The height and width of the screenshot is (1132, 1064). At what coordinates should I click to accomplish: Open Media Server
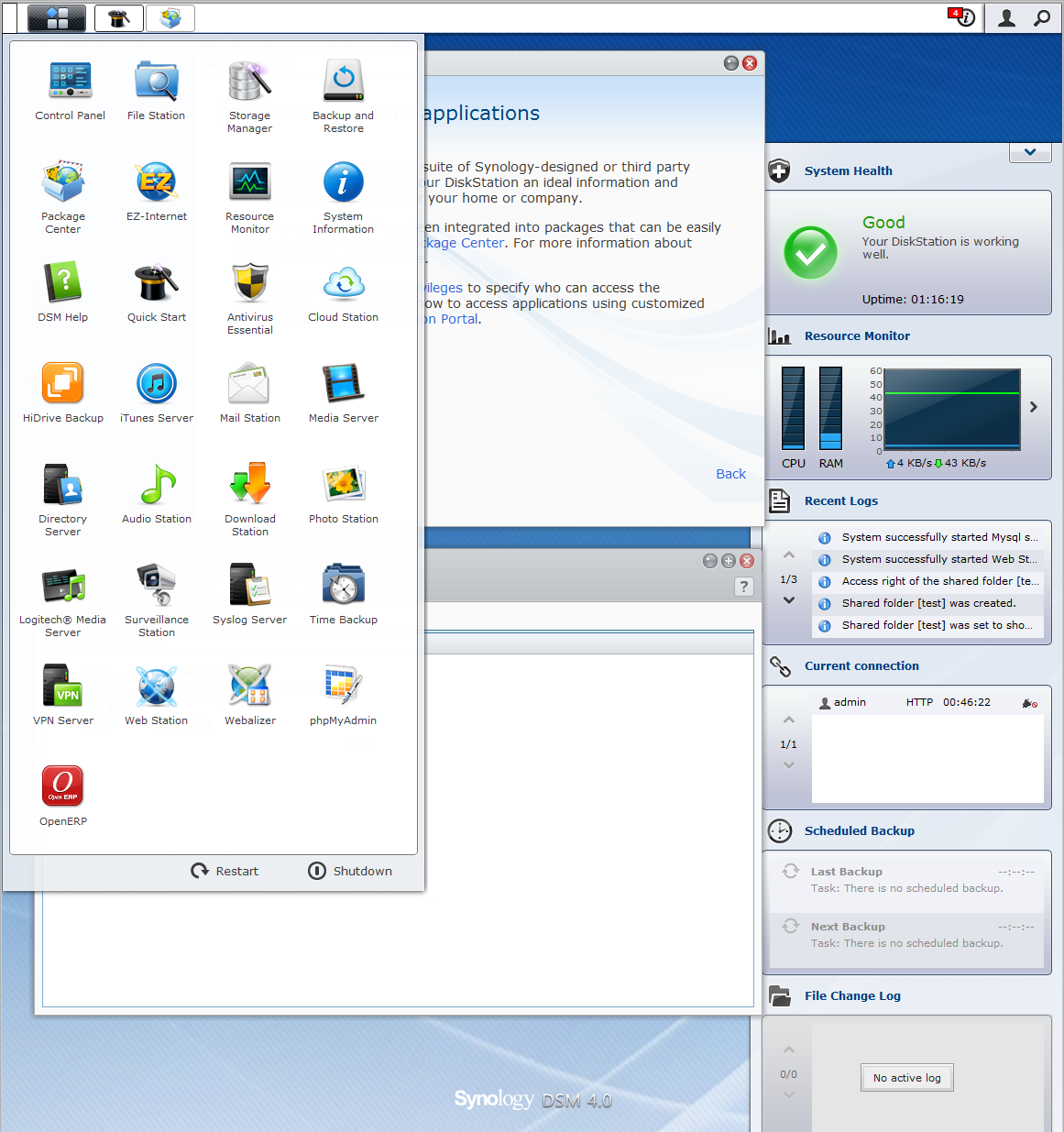point(344,392)
